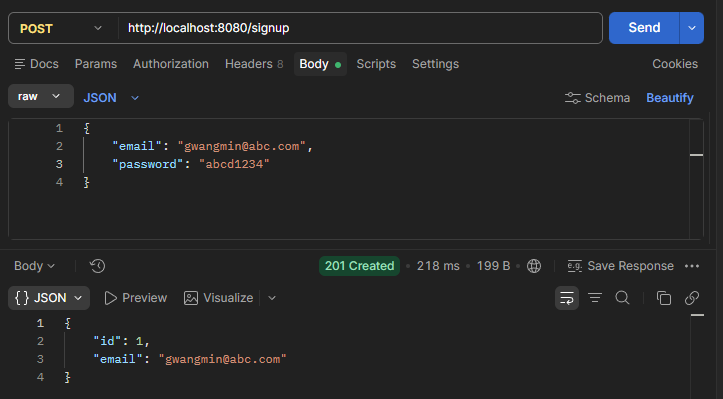Click the request body "gwangmin@abc.com" value

coord(242,146)
